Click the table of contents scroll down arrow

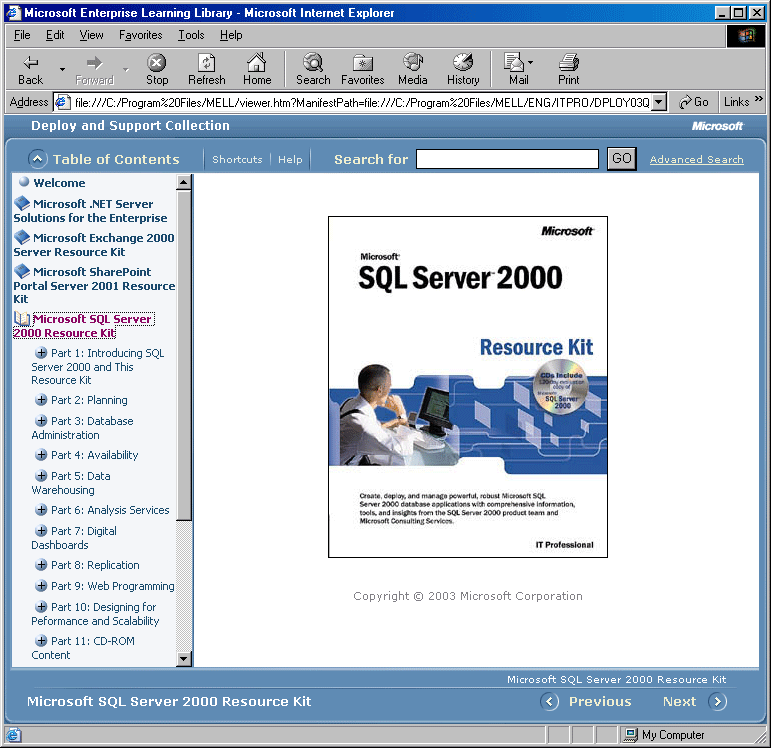183,658
